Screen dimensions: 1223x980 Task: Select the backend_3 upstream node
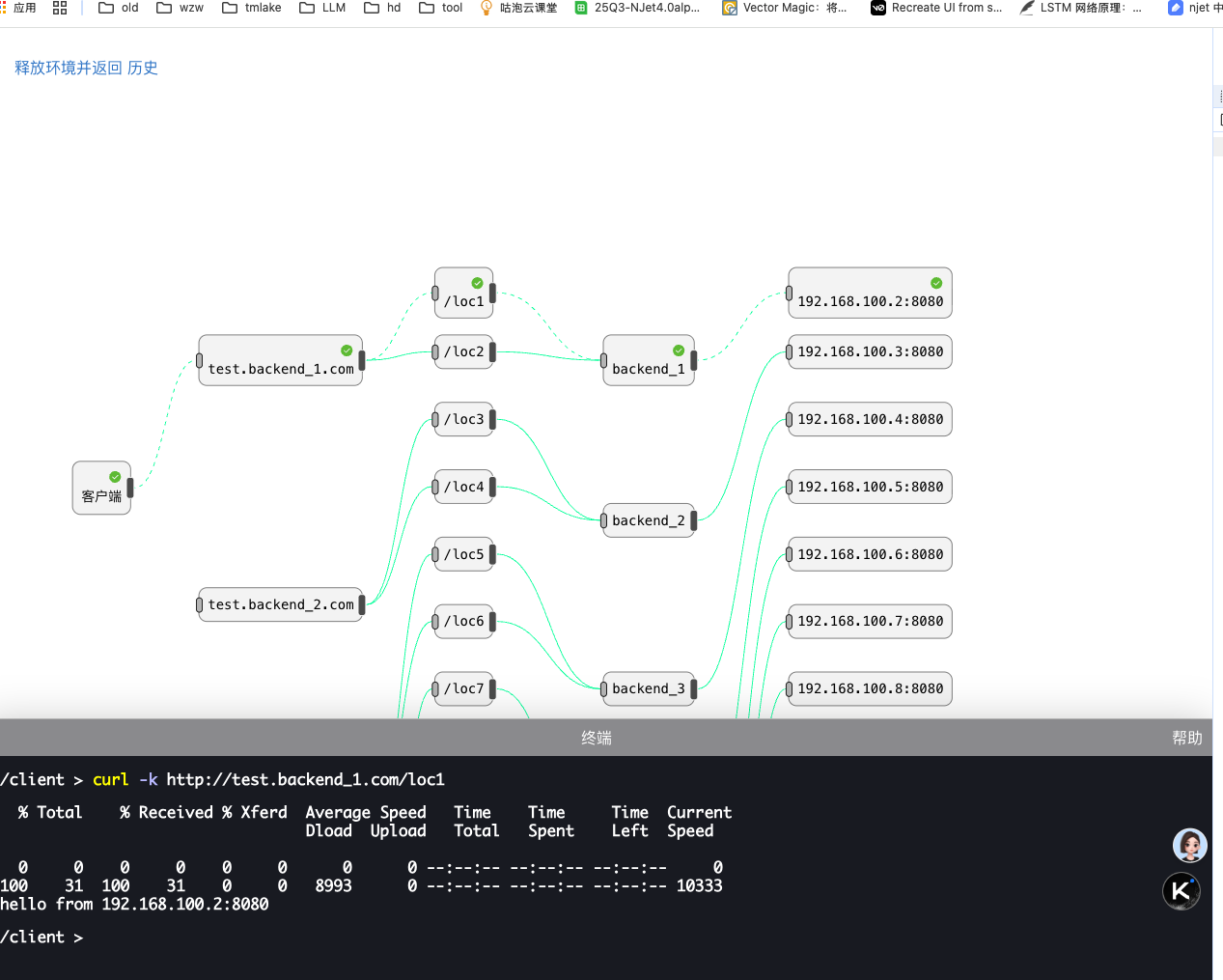[648, 688]
